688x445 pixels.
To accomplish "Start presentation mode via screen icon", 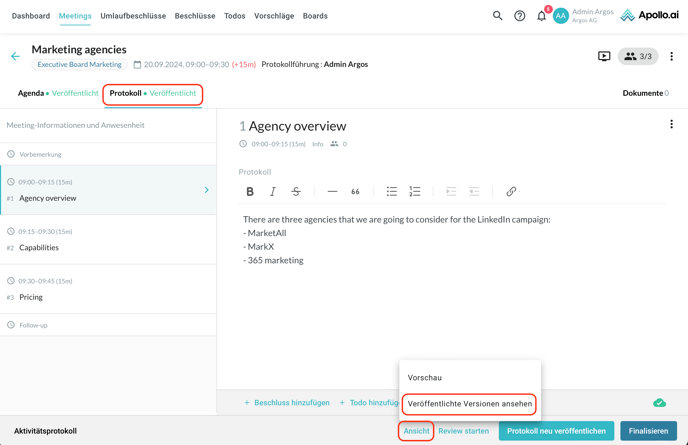I will pyautogui.click(x=604, y=57).
